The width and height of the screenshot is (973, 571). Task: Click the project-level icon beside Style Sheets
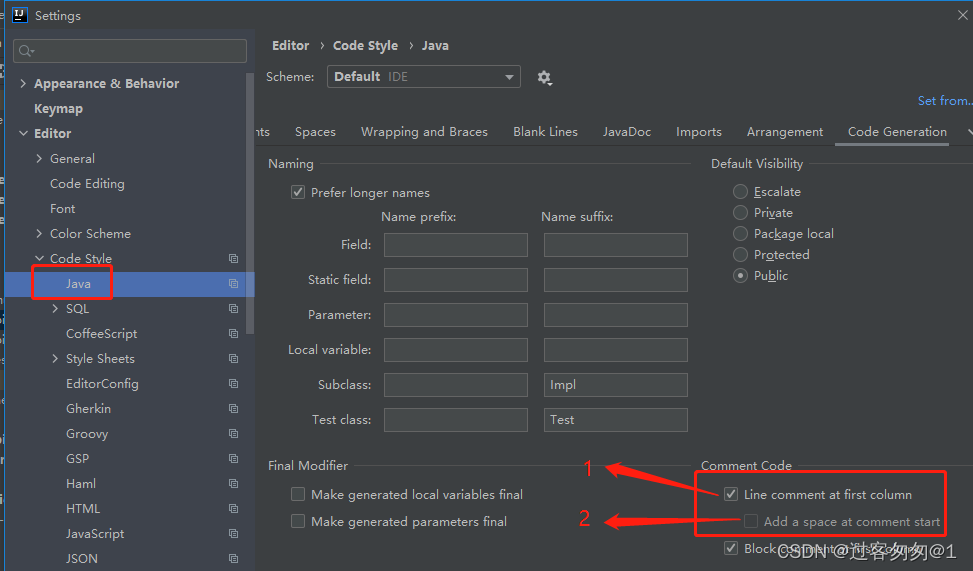point(233,359)
